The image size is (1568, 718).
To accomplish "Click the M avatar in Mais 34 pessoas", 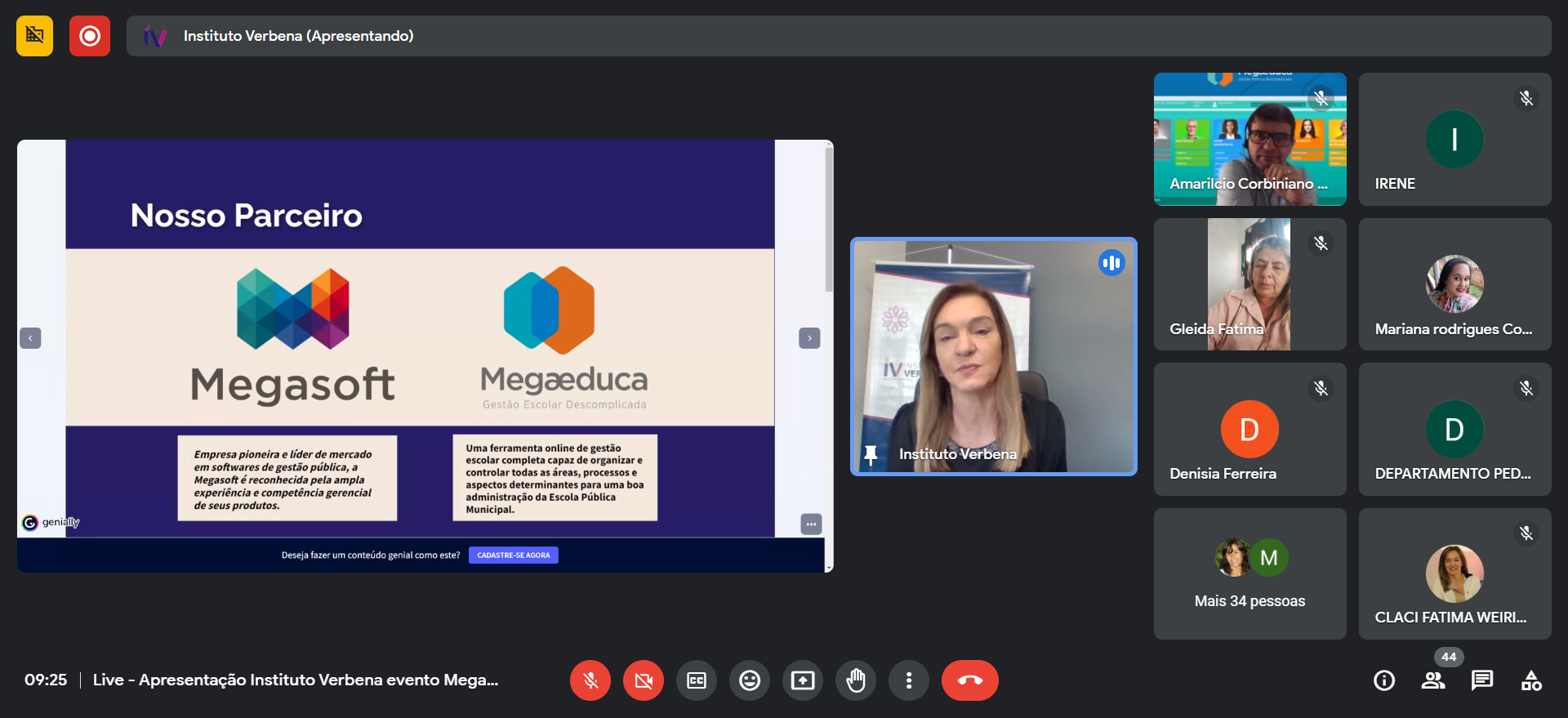I will click(x=1269, y=558).
